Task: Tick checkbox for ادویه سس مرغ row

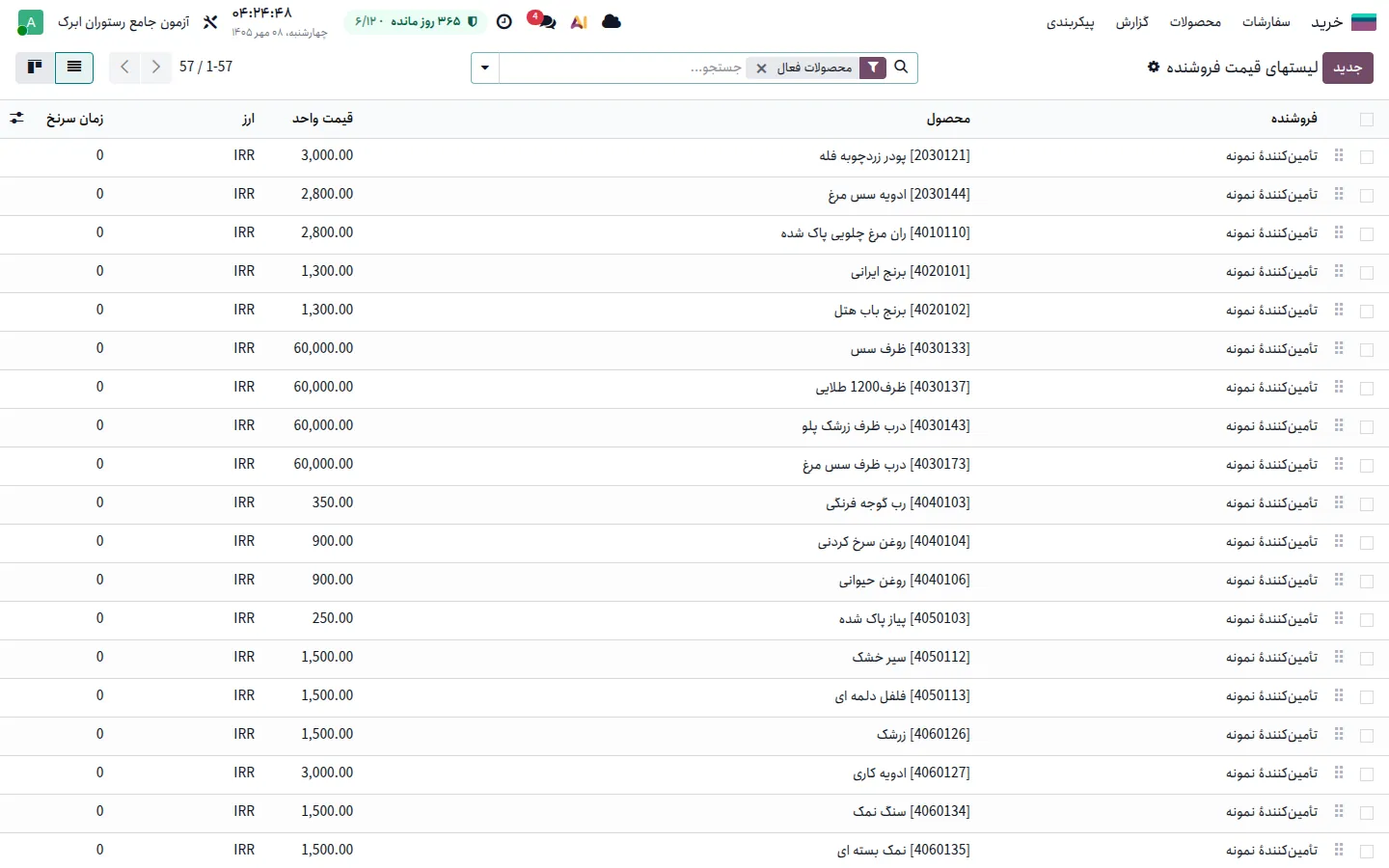Action: [1366, 196]
